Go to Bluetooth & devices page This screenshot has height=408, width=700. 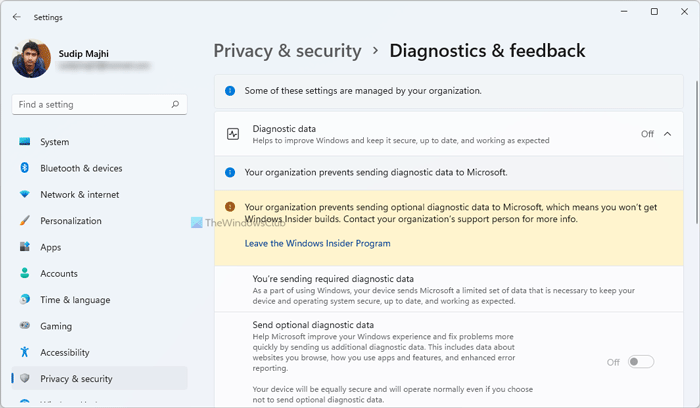pos(99,168)
